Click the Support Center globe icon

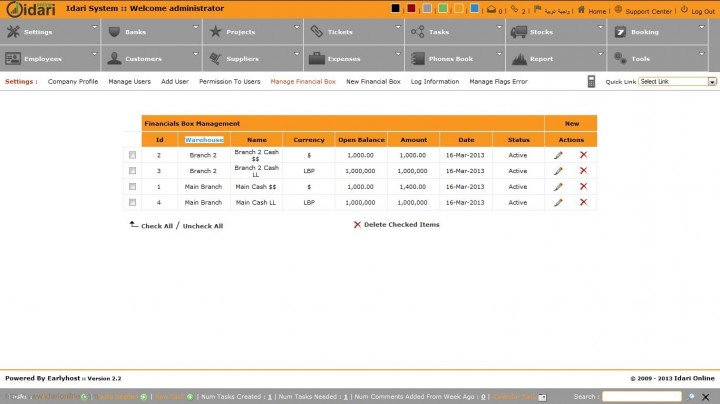click(619, 9)
